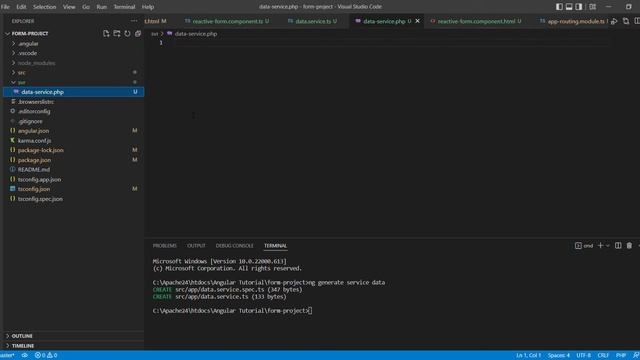640x360 pixels.
Task: Select the TERMINAL panel tab
Action: [275, 246]
